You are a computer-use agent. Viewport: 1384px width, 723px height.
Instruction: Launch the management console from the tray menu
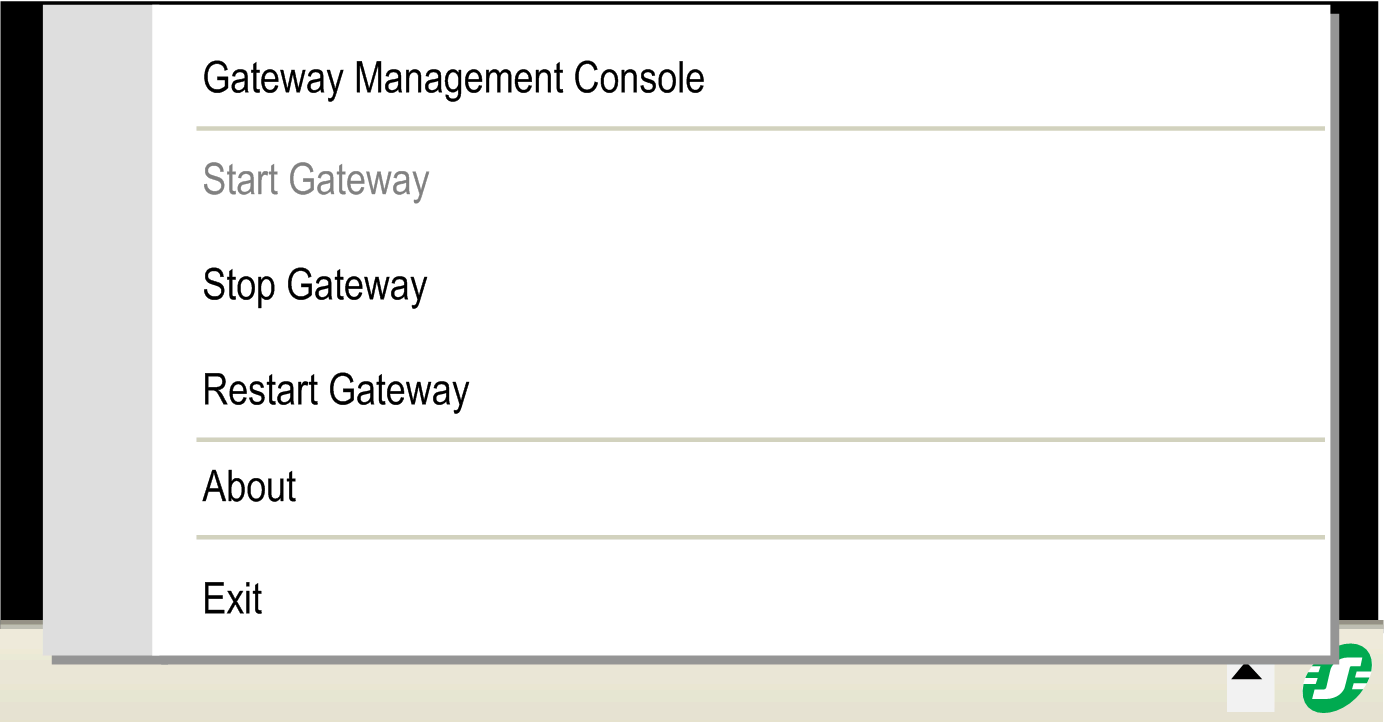point(453,78)
